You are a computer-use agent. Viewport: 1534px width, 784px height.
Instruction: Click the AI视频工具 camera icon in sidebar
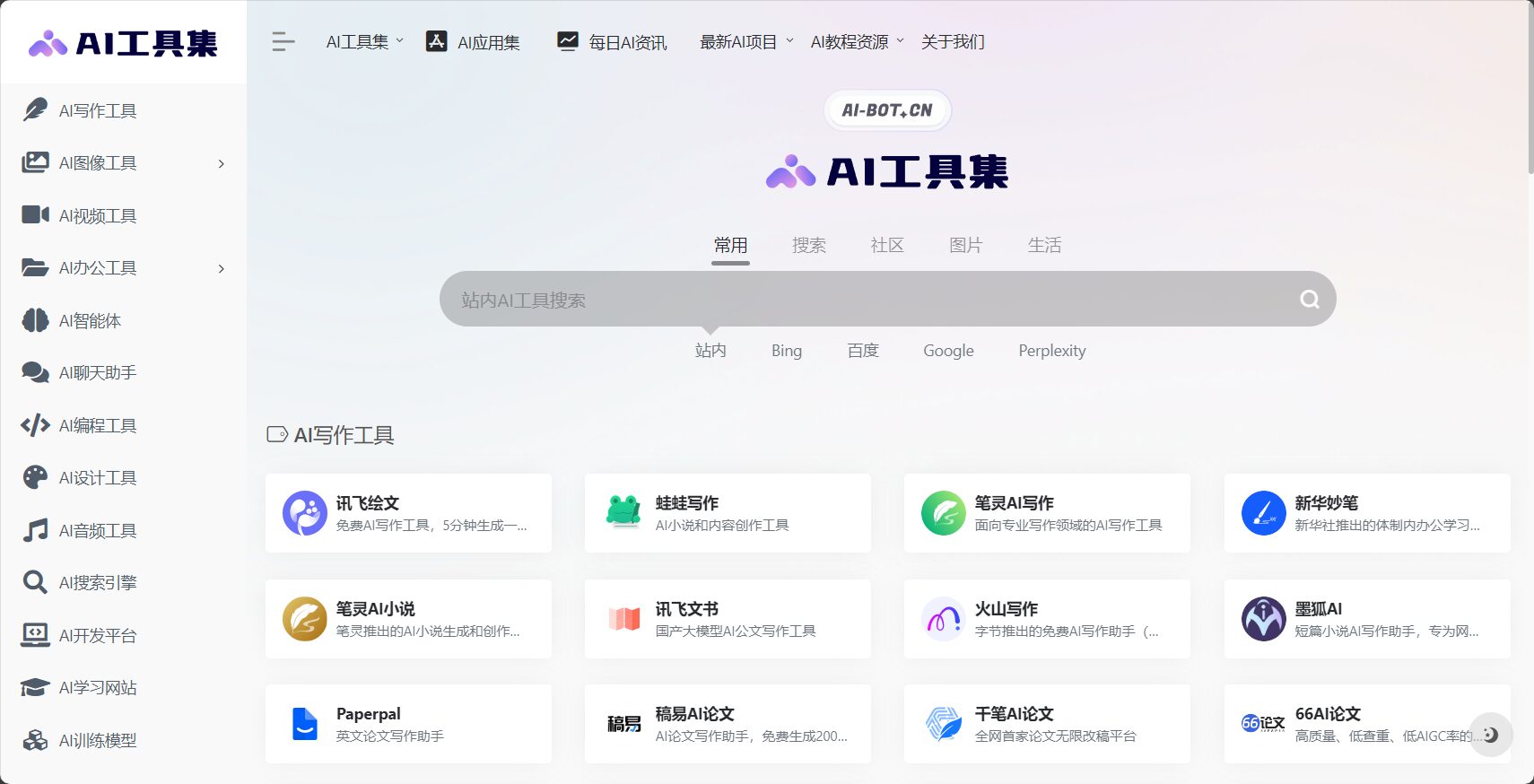click(35, 215)
